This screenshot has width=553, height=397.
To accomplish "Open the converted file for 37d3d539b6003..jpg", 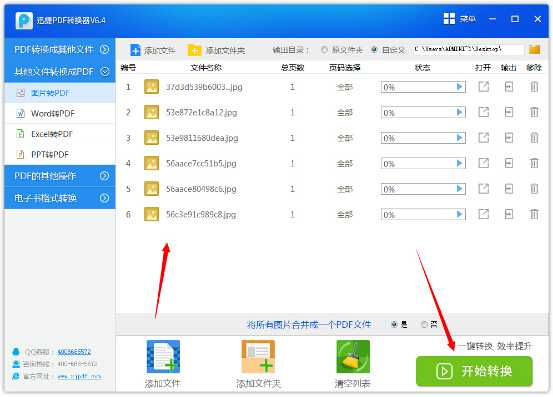I will pos(484,87).
